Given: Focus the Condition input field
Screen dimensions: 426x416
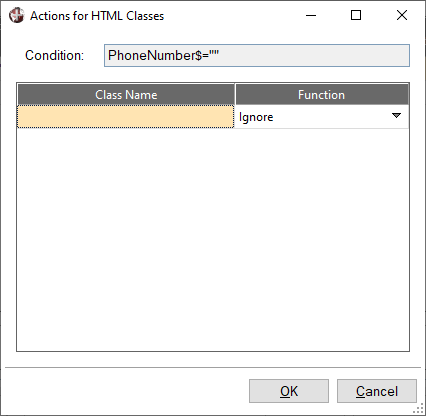Looking at the screenshot, I should (257, 55).
